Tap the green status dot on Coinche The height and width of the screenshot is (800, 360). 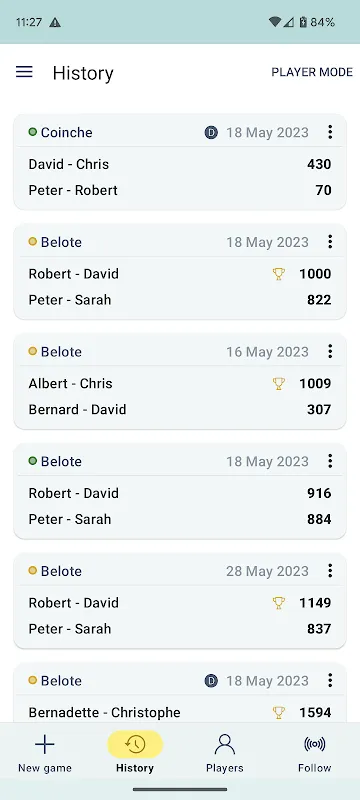(33, 132)
